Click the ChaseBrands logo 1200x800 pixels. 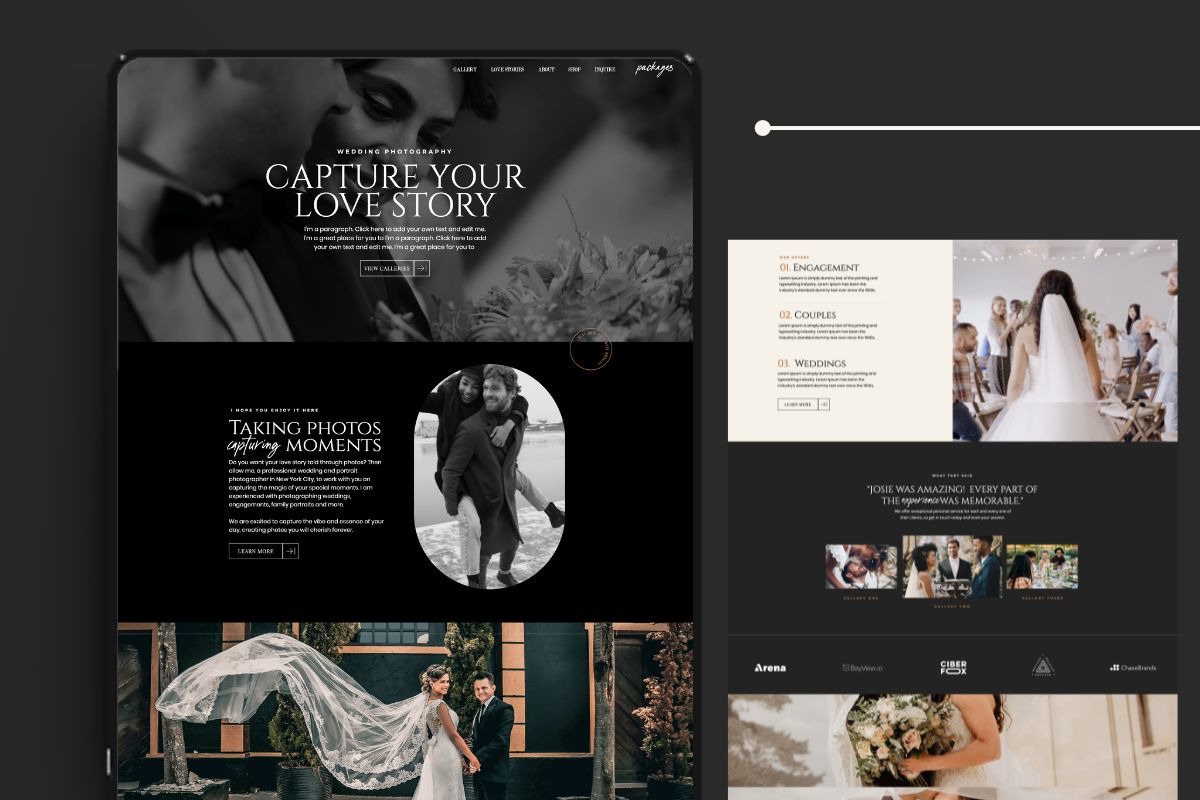1133,667
